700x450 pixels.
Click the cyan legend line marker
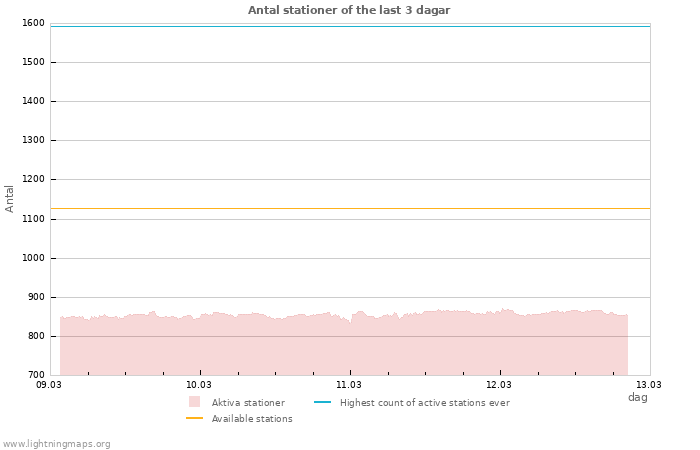(322, 402)
